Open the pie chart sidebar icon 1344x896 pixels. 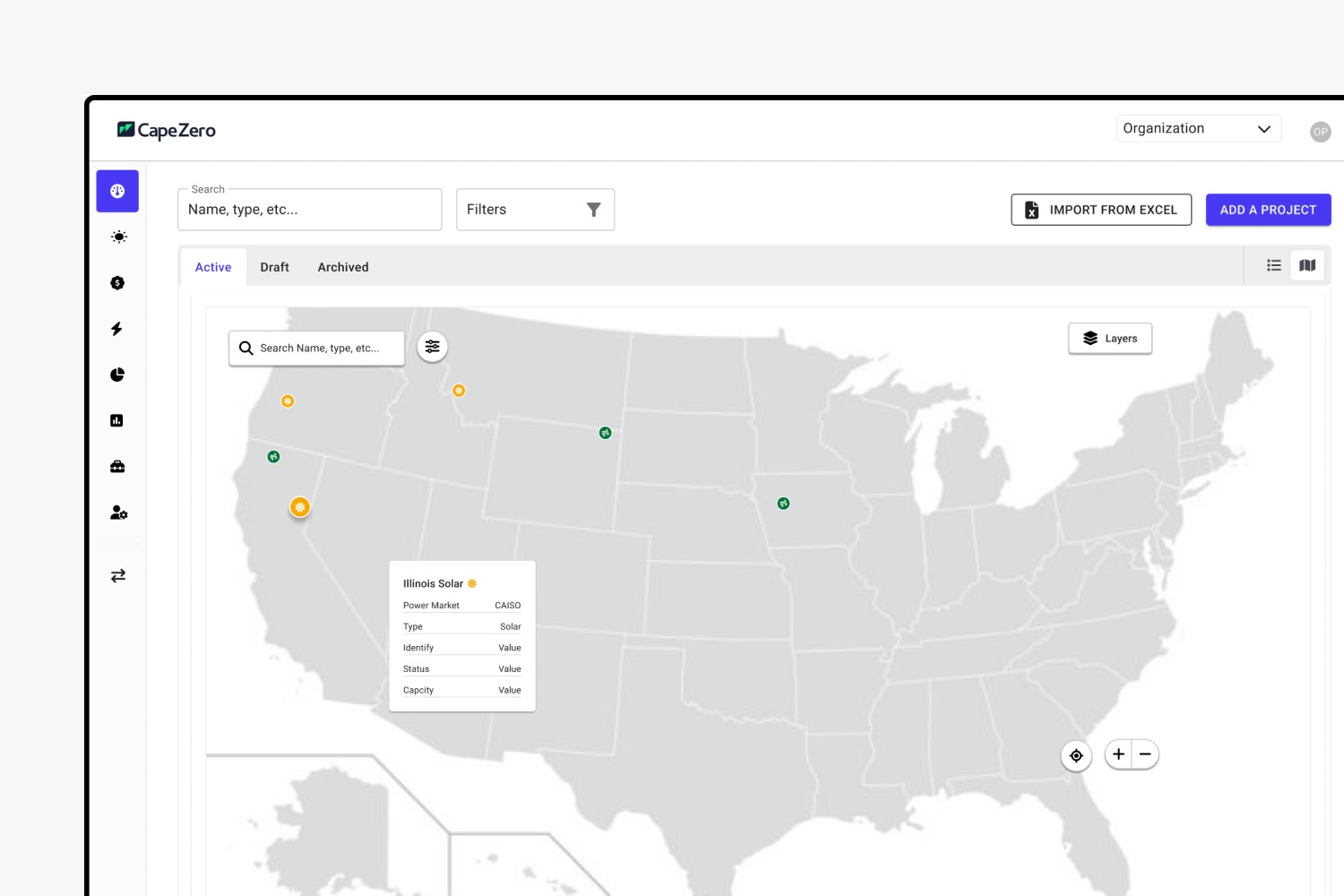click(117, 375)
